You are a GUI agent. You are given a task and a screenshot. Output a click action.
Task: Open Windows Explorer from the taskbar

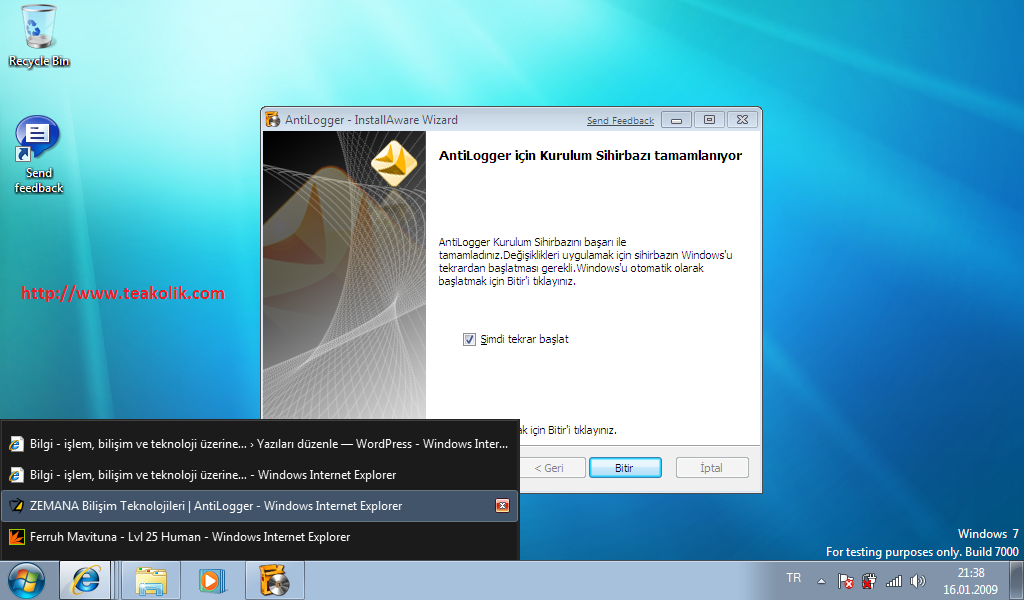pyautogui.click(x=151, y=580)
